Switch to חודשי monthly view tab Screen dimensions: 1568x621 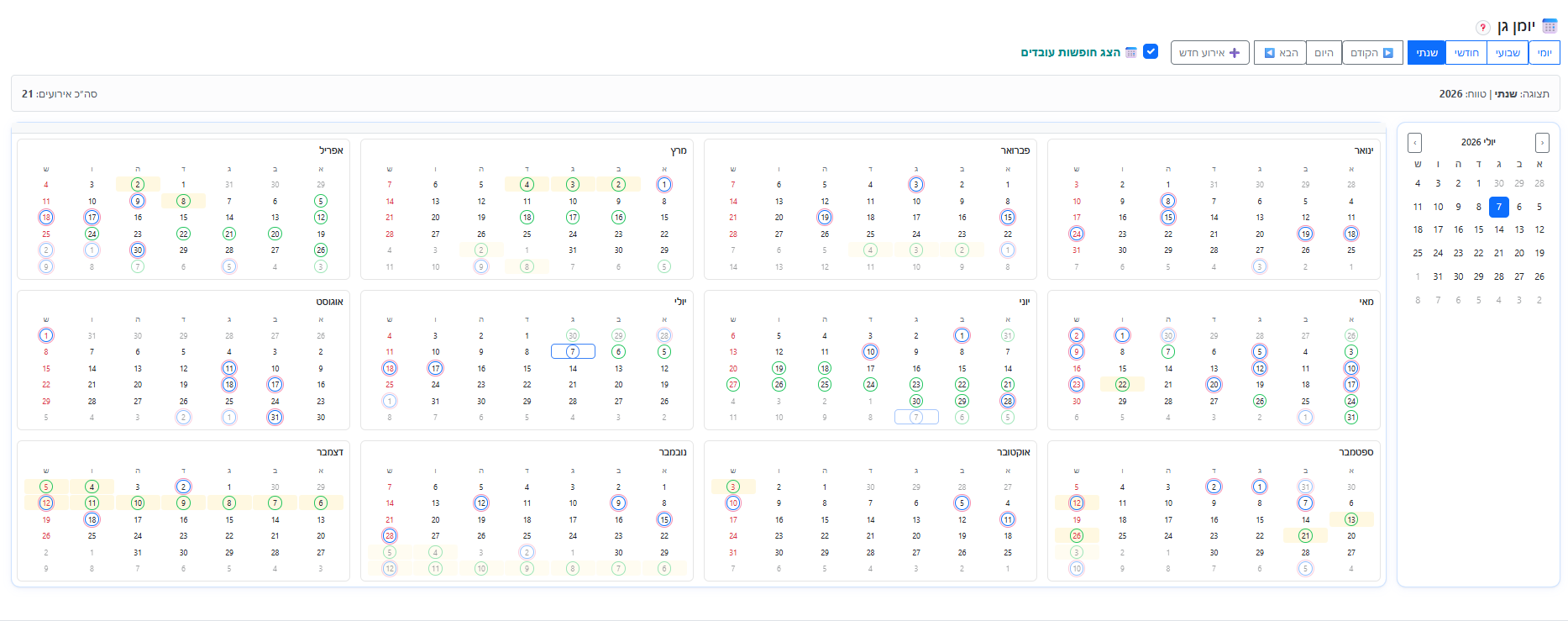tap(1466, 53)
